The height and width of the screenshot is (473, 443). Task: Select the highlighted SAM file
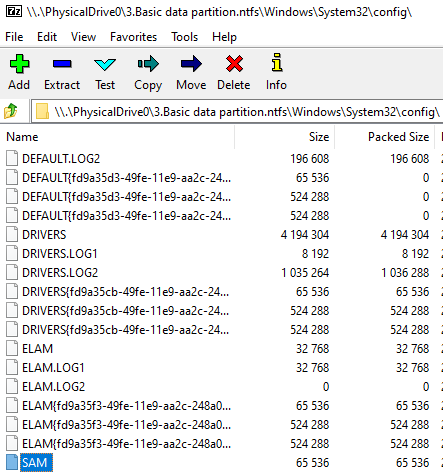(x=36, y=463)
